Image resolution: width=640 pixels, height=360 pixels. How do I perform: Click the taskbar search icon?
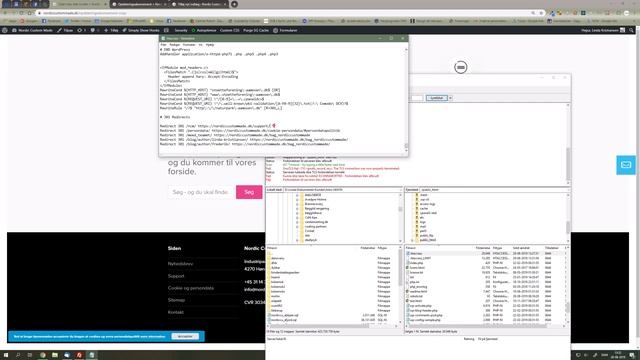click(18, 355)
